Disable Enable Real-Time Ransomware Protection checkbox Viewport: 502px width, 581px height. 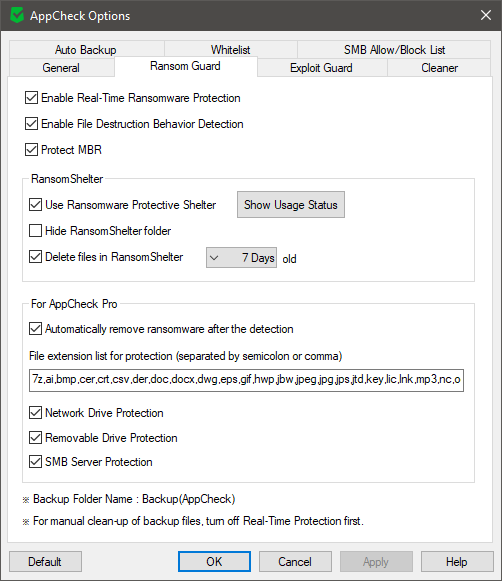pos(31,98)
